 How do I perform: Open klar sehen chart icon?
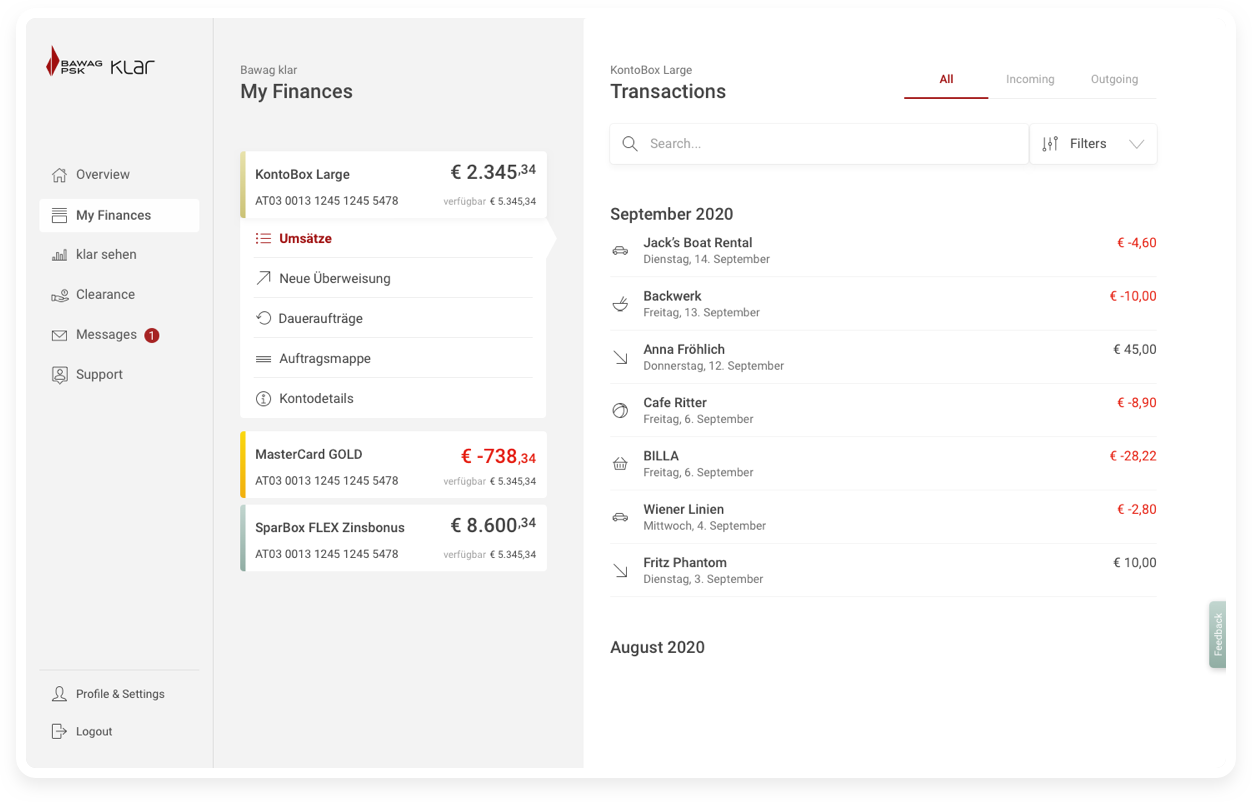pyautogui.click(x=59, y=255)
